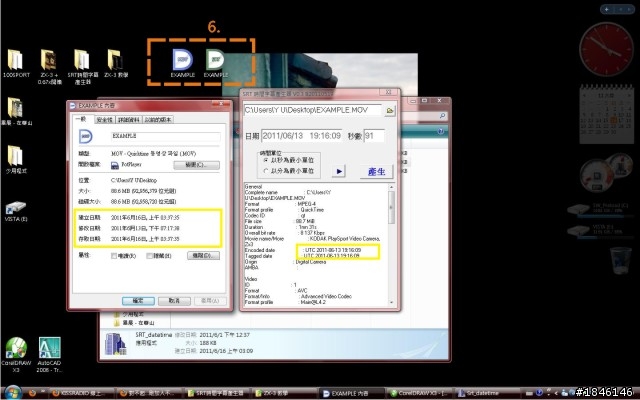Click the clock gadget in the sidebar

606,49
